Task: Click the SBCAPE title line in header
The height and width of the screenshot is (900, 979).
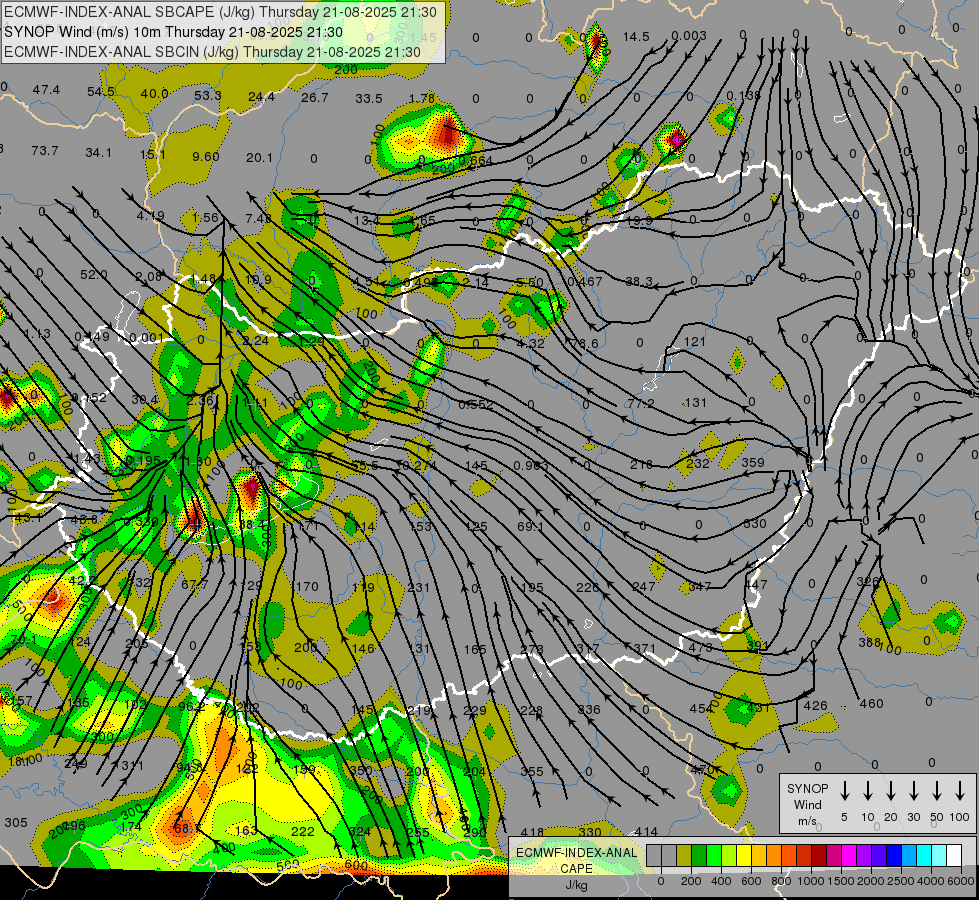Action: 220,11
